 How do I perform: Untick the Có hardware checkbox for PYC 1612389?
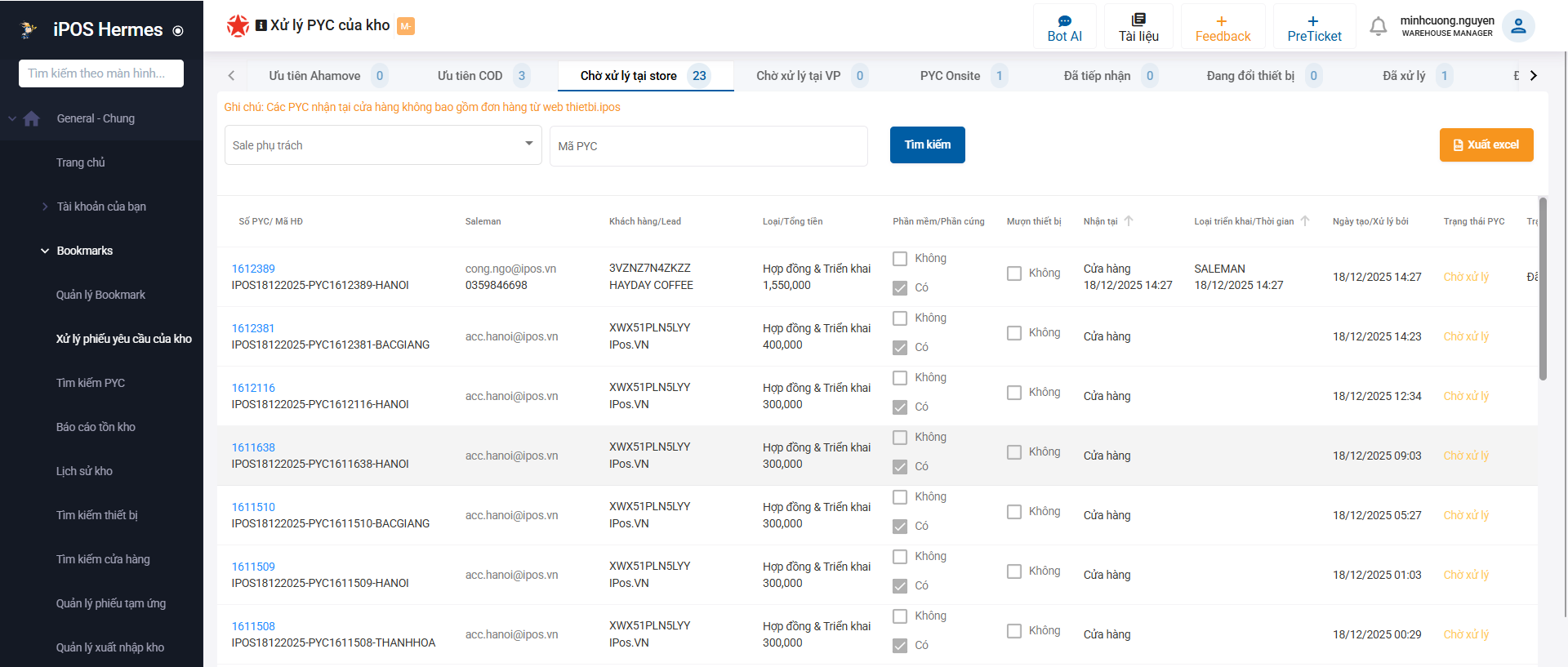coord(900,288)
